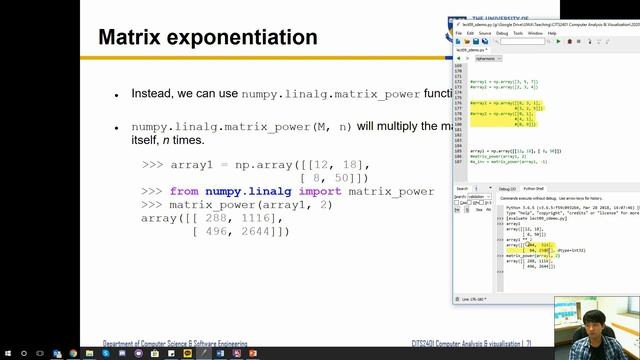Open Microsoft Store bag icon on taskbar
The image size is (640, 360).
click(x=155, y=353)
